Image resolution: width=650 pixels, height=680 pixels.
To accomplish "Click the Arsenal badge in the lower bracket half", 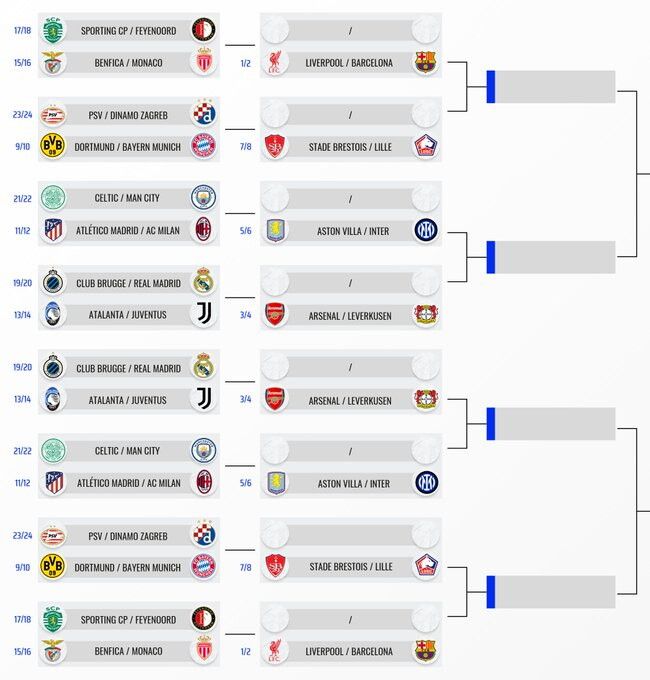I will click(x=274, y=399).
